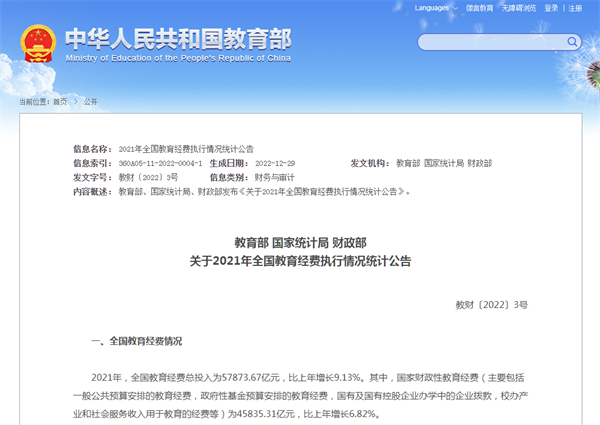
Task: Click the 财务与审计 category value
Action: [x=275, y=177]
